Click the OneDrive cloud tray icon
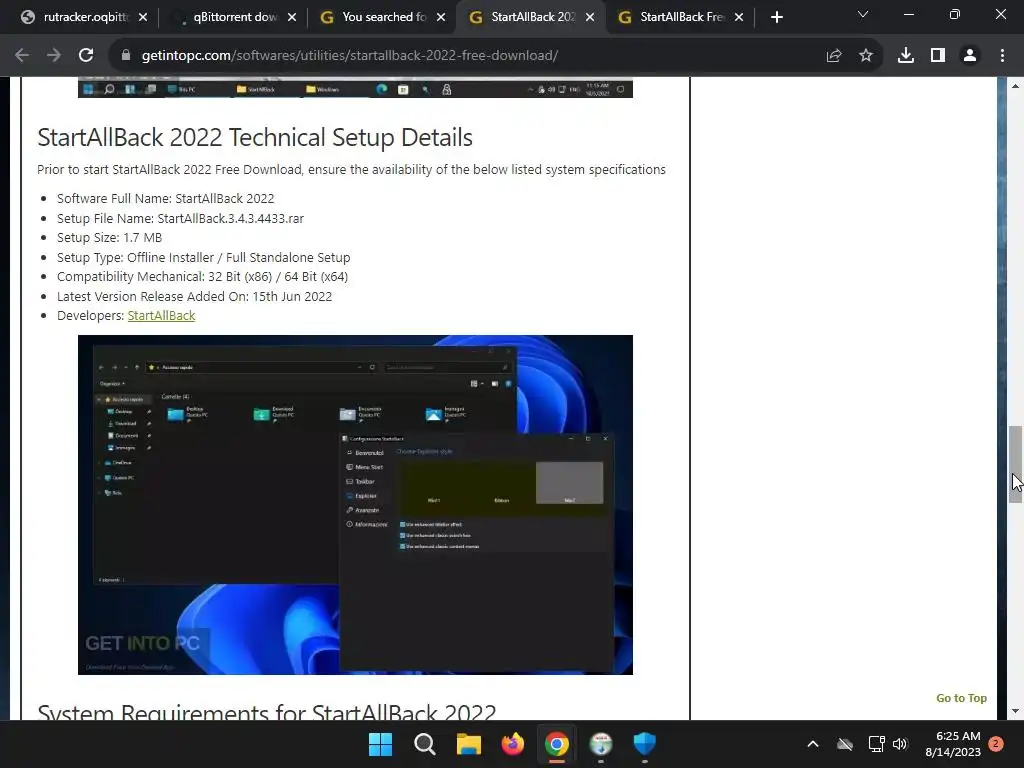Screen dimensions: 1024x768 point(845,744)
